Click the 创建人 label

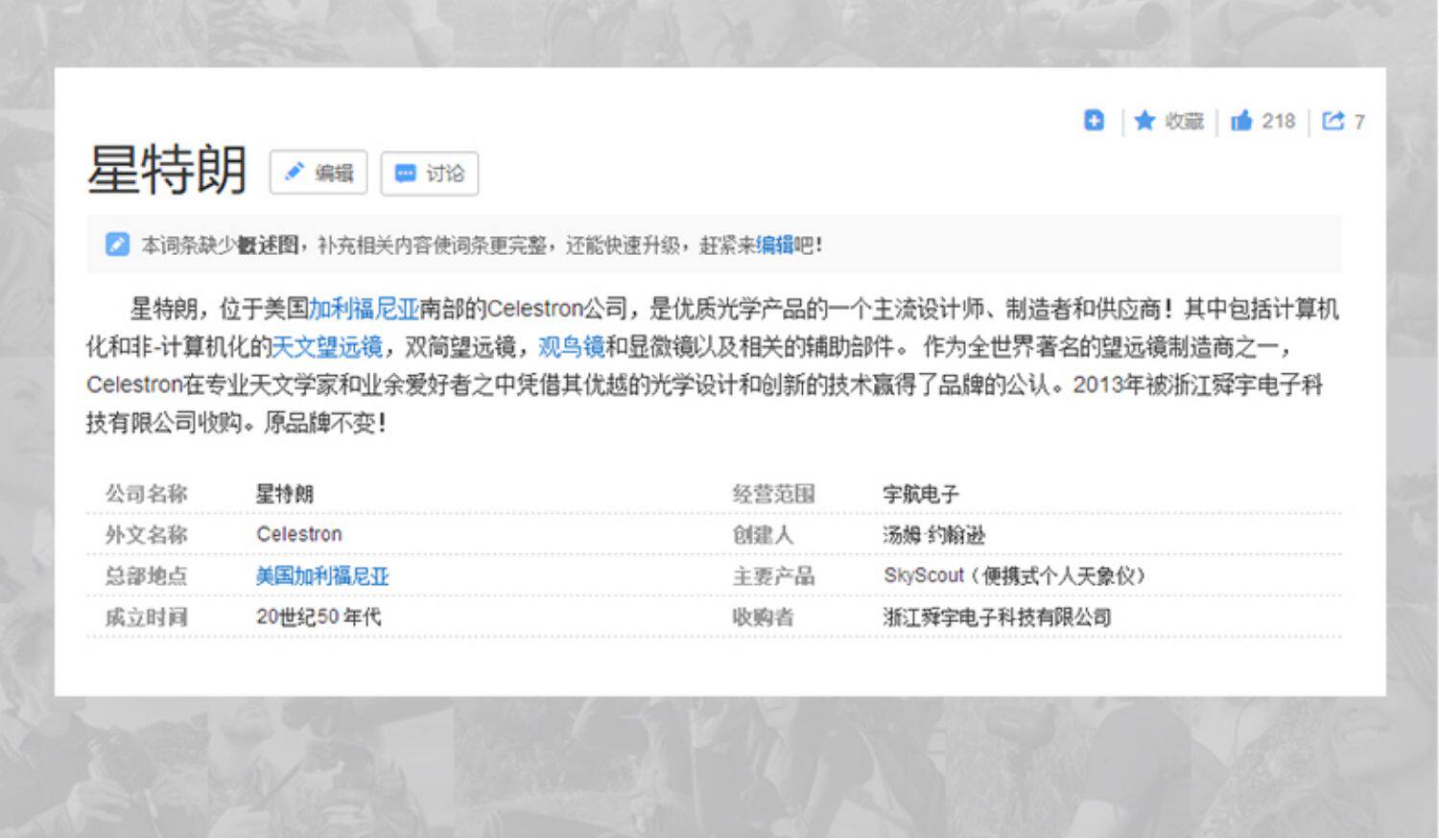point(764,534)
